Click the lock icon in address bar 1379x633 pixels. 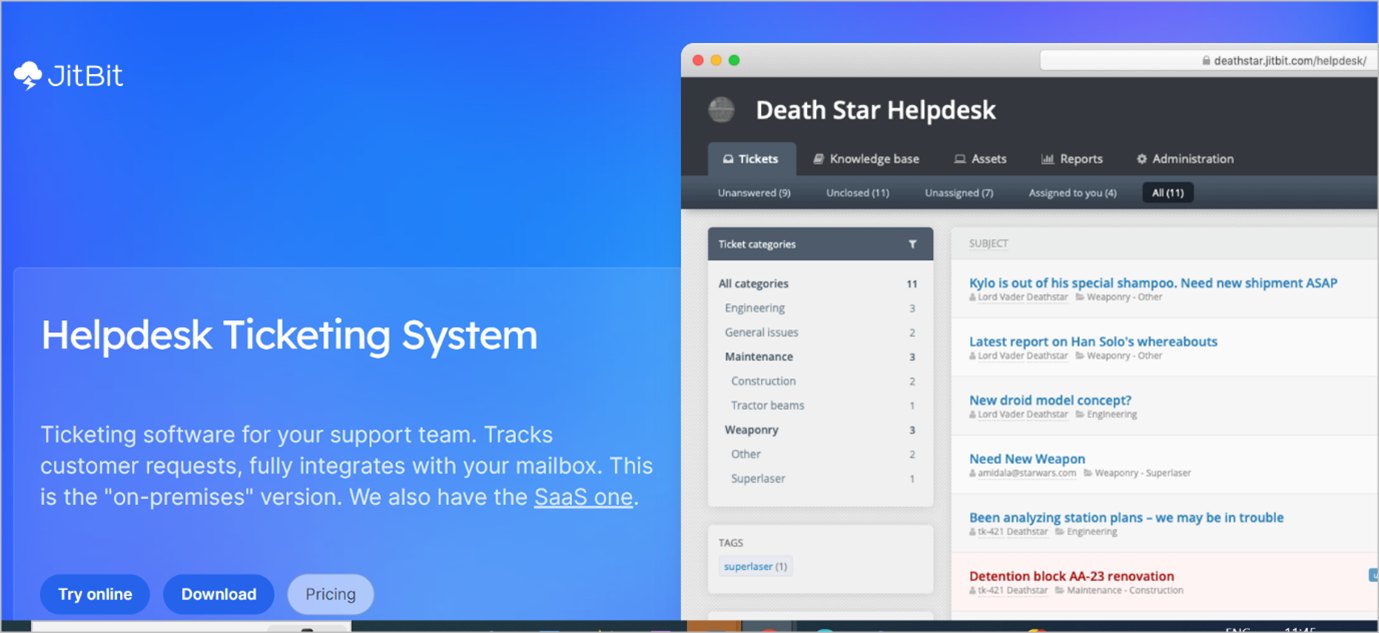click(1206, 61)
